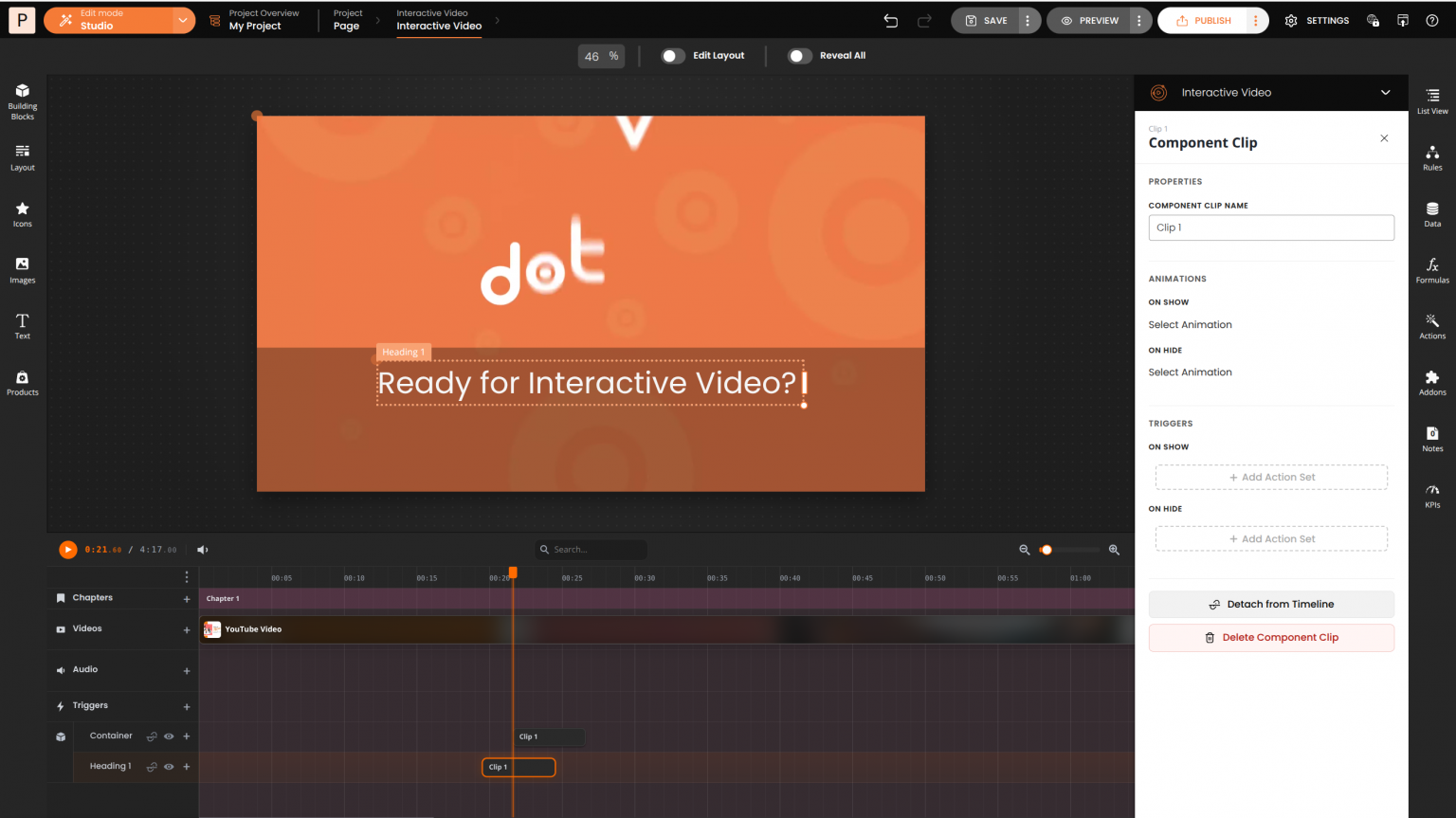Open the Notes panel
Image resolution: width=1456 pixels, height=818 pixels.
[x=1432, y=439]
